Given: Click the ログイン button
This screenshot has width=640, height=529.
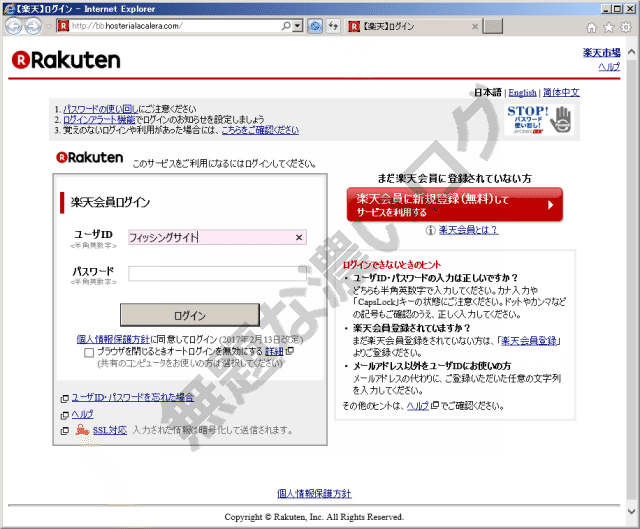Looking at the screenshot, I should [x=190, y=315].
